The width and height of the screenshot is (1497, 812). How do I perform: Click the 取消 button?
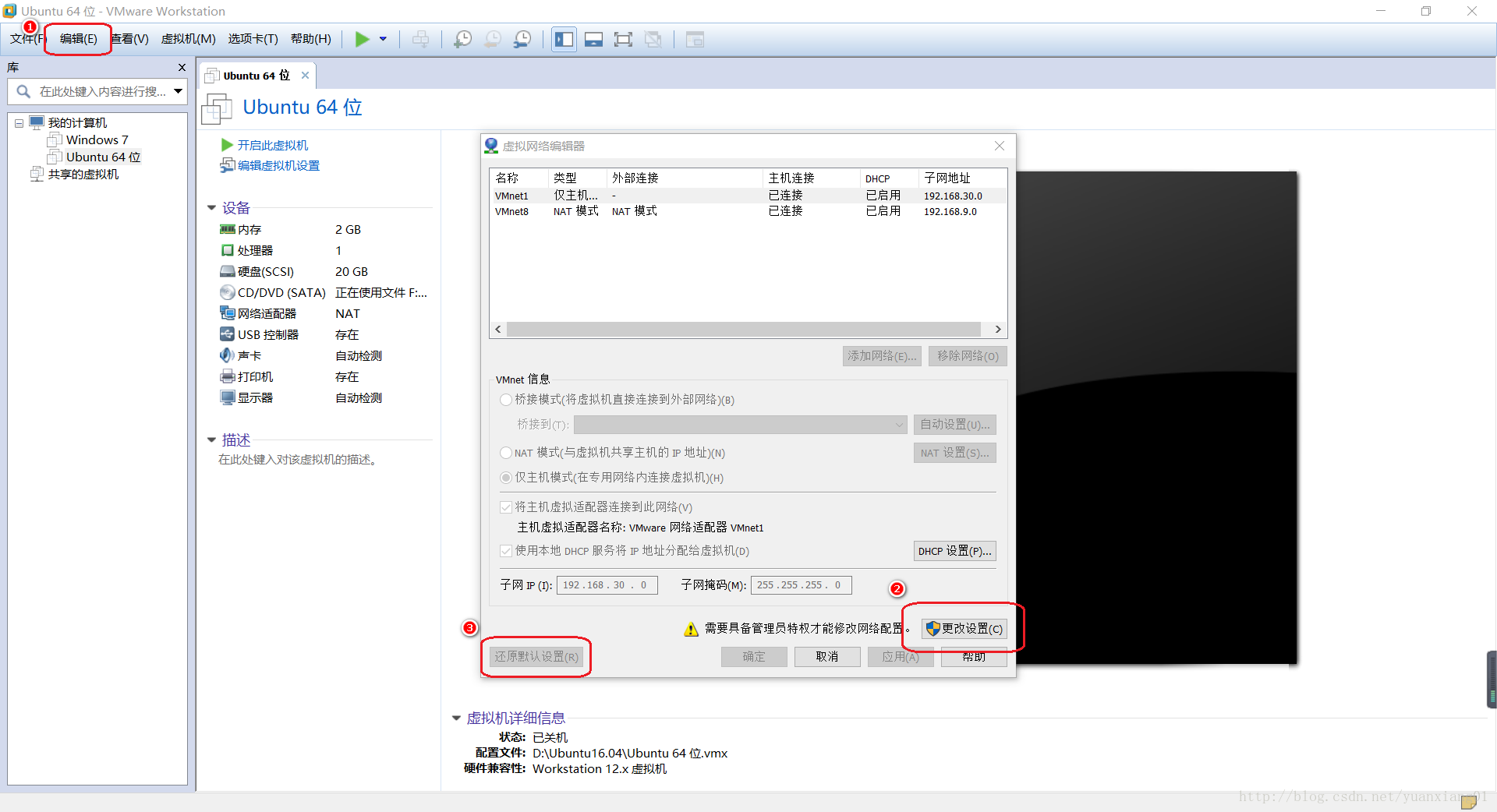[x=827, y=657]
